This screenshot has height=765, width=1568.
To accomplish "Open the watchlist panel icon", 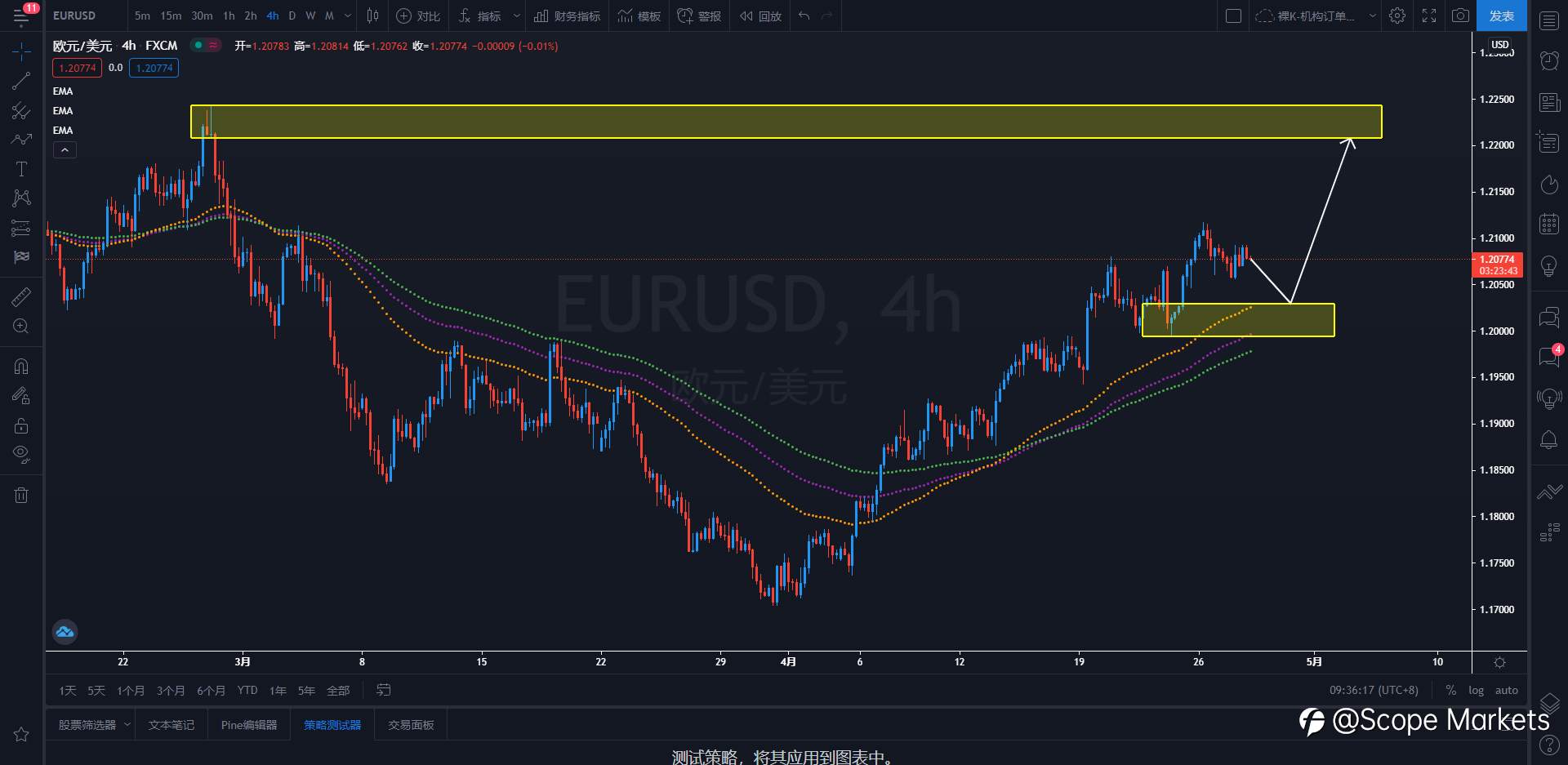I will (1549, 20).
